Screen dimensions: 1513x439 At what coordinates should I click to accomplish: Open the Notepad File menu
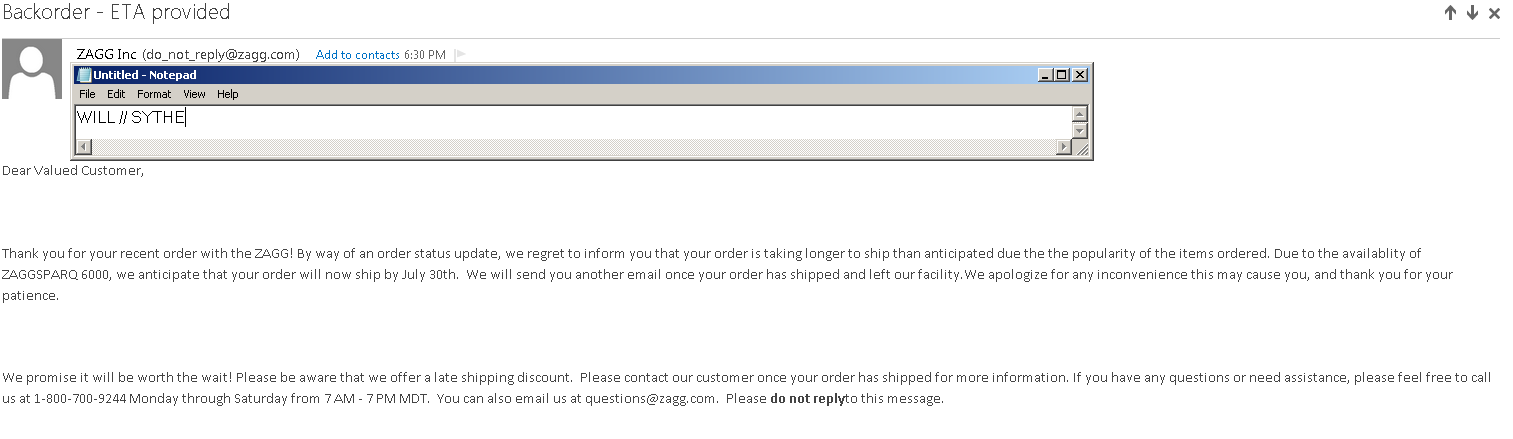pyautogui.click(x=87, y=94)
